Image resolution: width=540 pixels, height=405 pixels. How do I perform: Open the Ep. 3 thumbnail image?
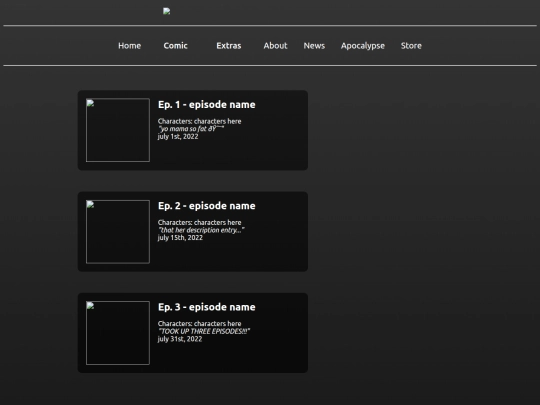118,333
